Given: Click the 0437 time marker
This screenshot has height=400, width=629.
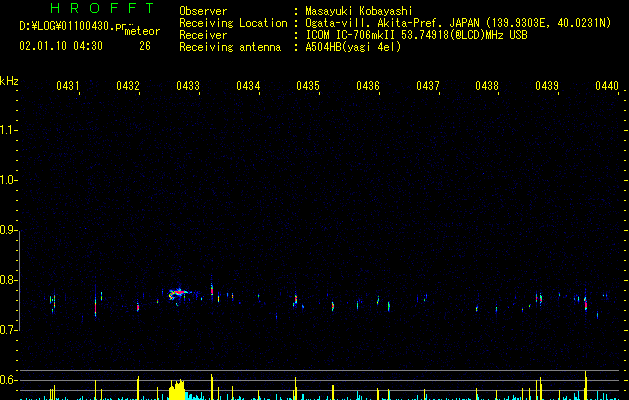Looking at the screenshot, I should pyautogui.click(x=428, y=86).
